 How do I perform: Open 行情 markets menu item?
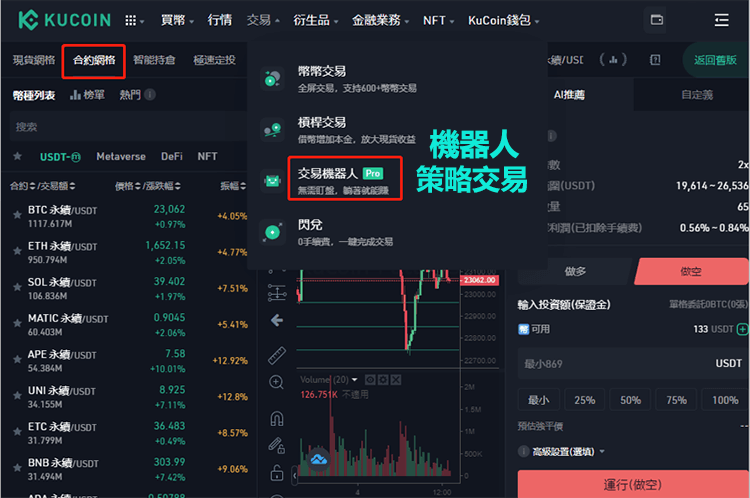(220, 20)
